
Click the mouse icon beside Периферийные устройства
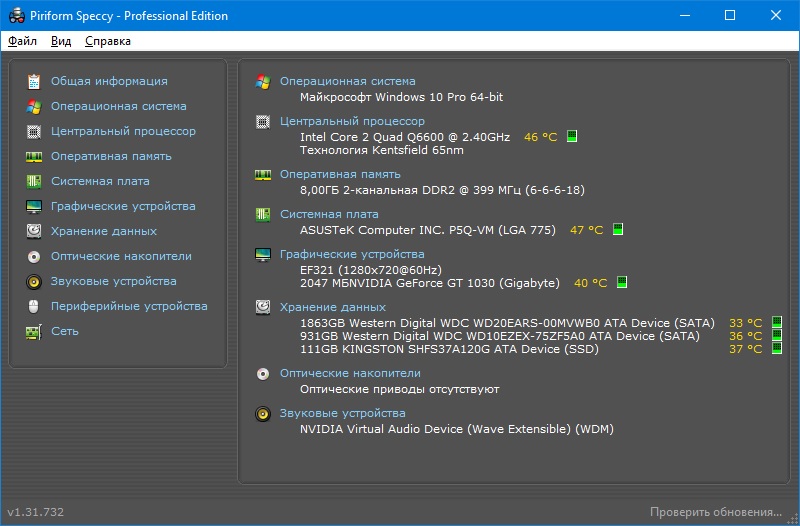point(34,307)
